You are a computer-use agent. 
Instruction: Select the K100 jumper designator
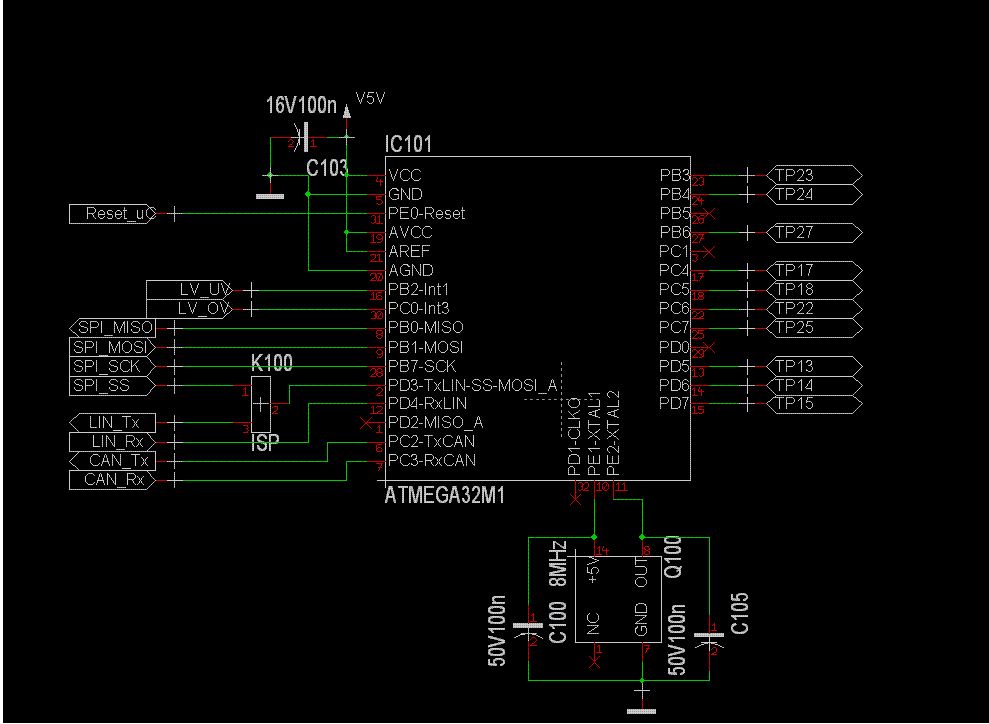(x=272, y=363)
